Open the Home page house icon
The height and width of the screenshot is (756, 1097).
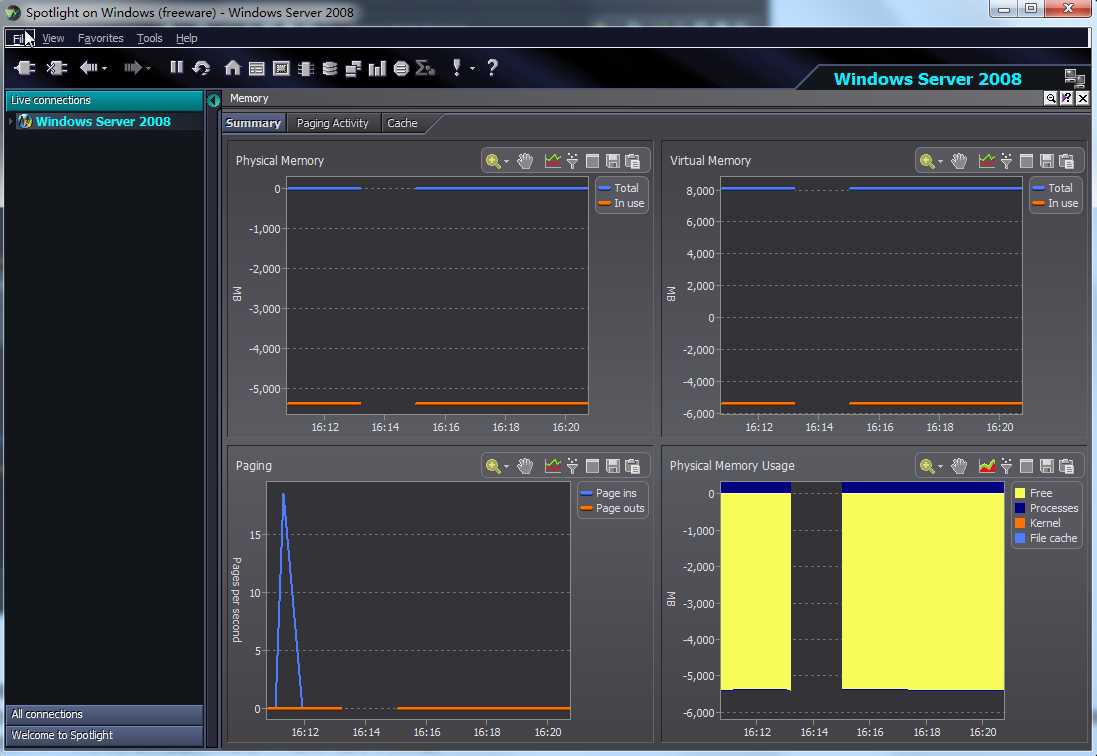[x=232, y=68]
